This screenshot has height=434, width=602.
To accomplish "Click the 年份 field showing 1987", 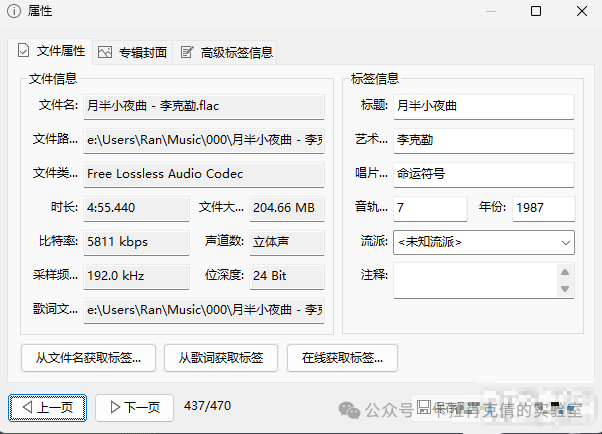I will point(543,208).
